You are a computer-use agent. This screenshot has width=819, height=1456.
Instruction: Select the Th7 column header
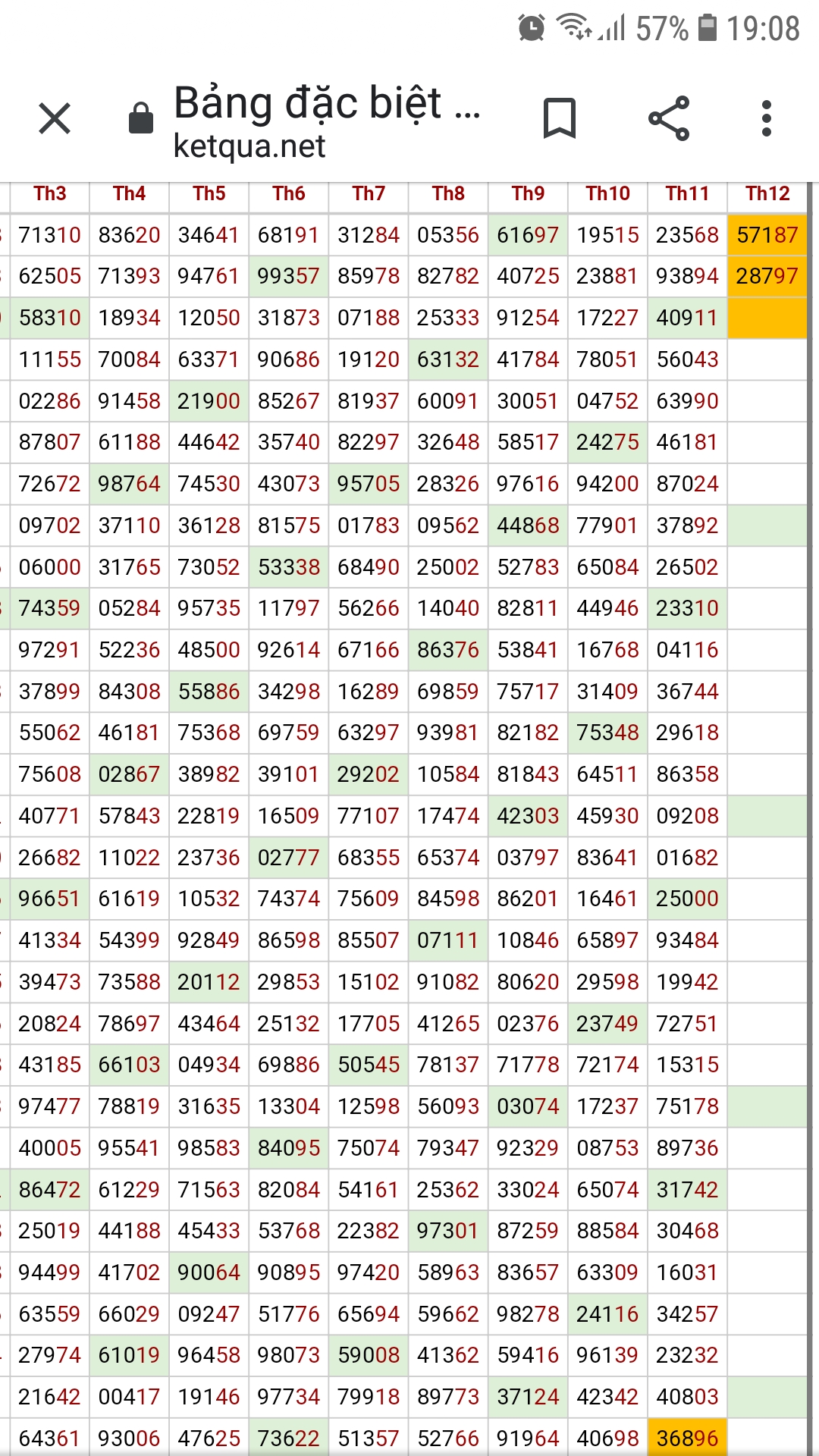point(369,193)
